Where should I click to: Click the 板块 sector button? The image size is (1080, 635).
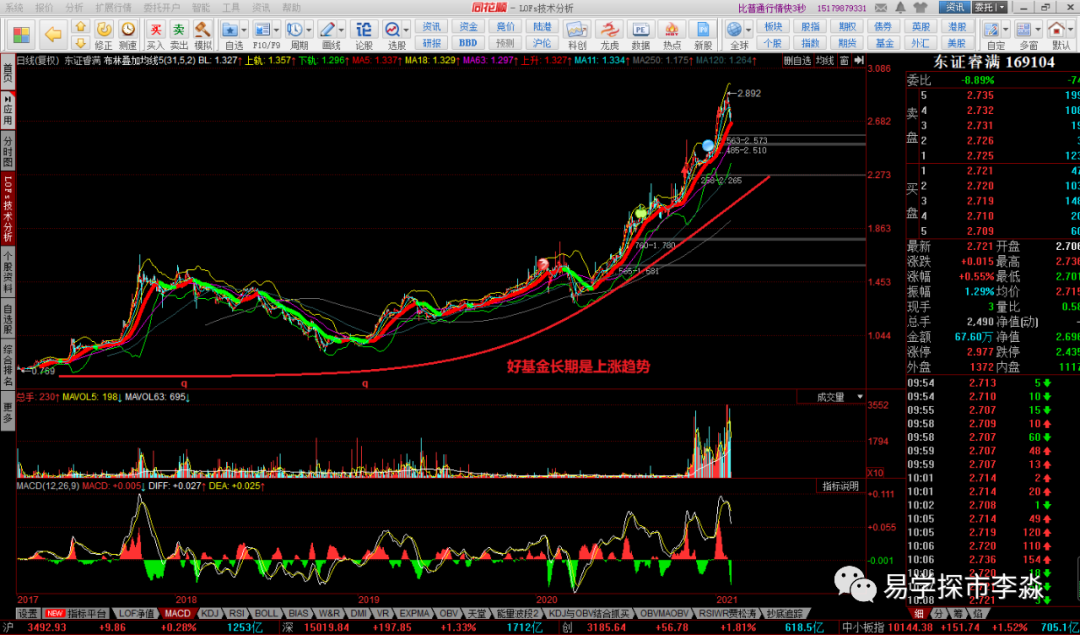click(773, 26)
